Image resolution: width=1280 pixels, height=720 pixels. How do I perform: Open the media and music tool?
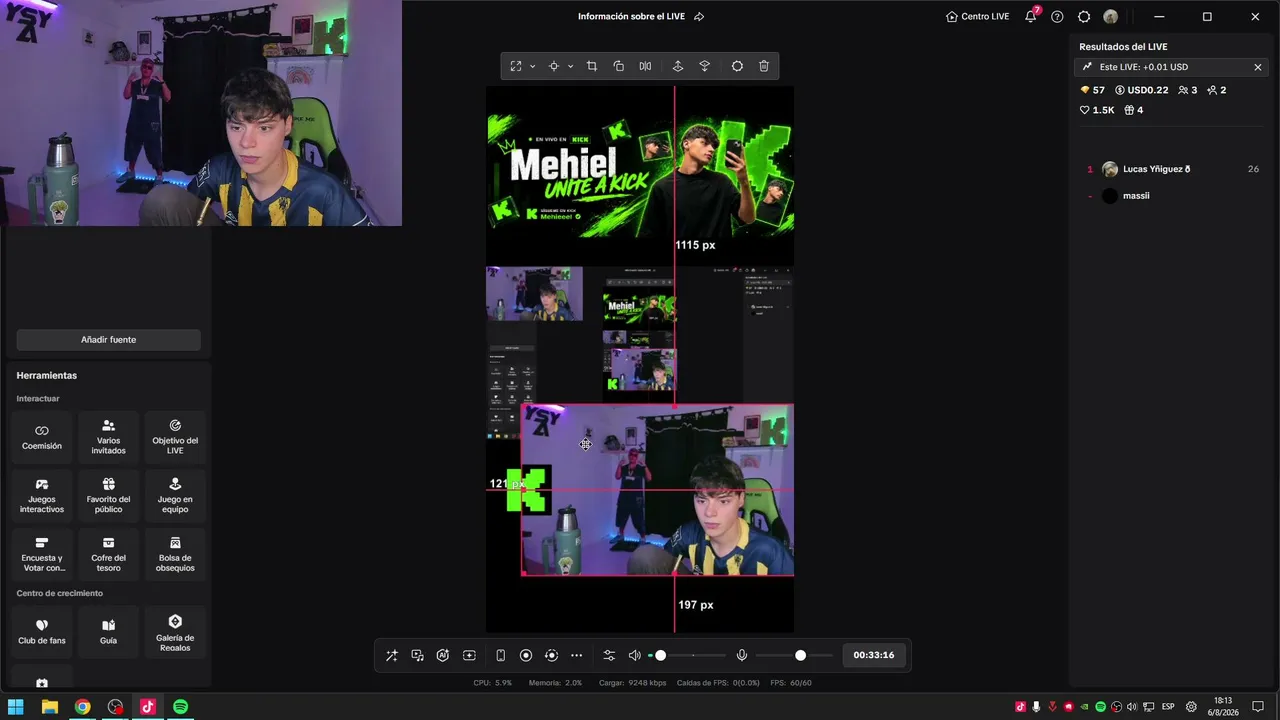point(417,655)
